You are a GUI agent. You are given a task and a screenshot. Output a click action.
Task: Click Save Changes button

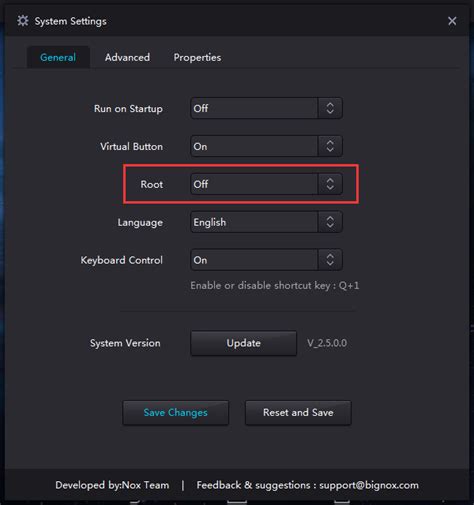point(175,413)
